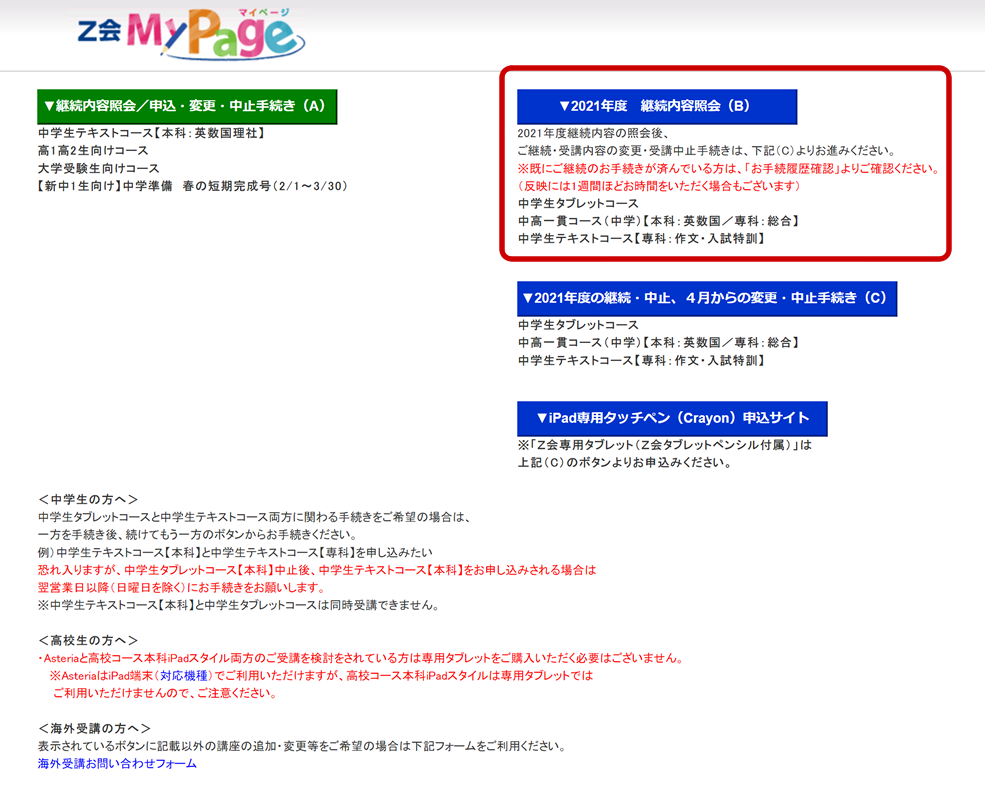Screen dimensions: 985x785
Task: Click line 表示されているボタンに記載以外の講座
Action: (x=303, y=745)
